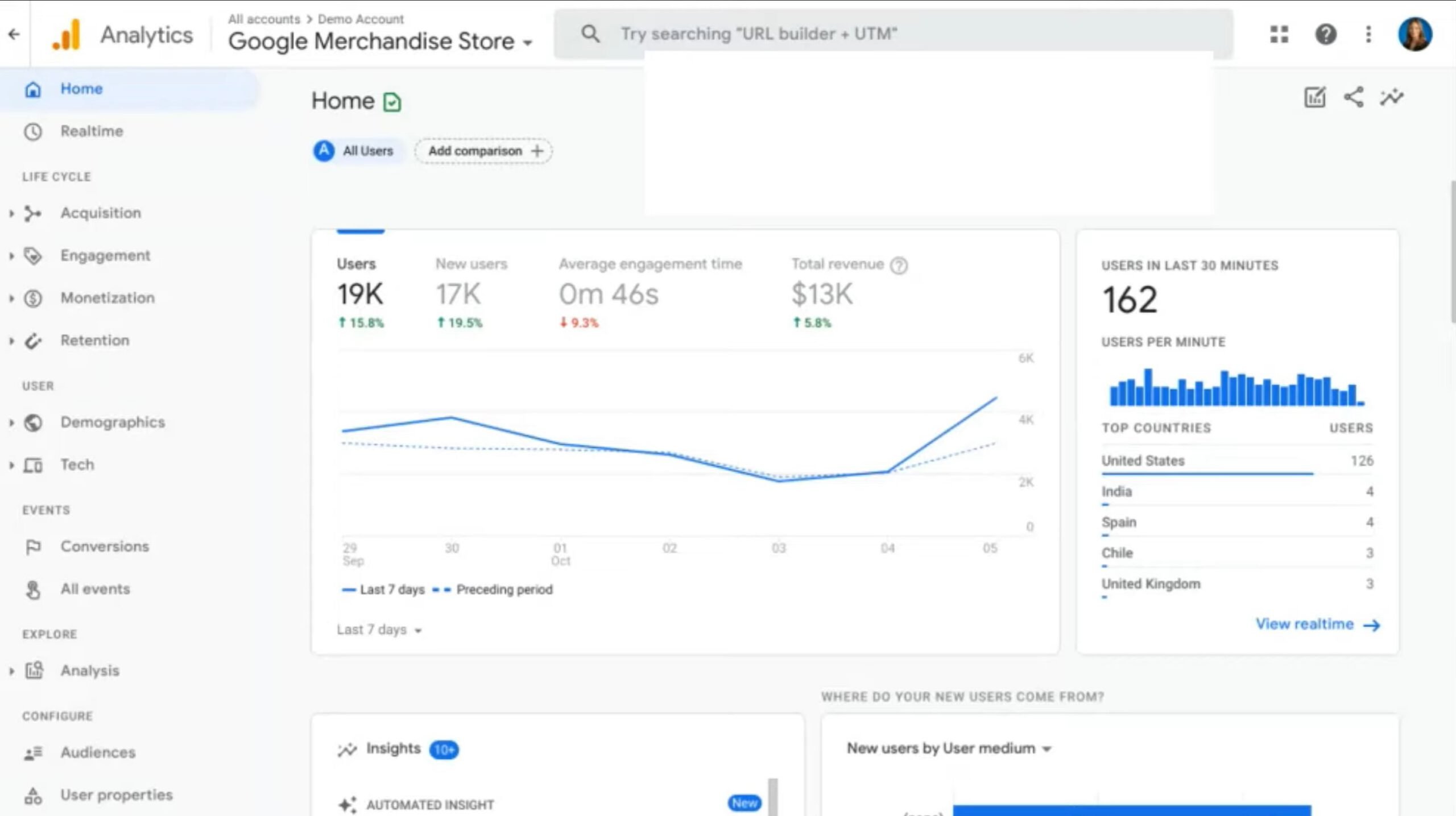This screenshot has width=1456, height=816.
Task: Open the Last 7 days date range dropdown
Action: (379, 629)
